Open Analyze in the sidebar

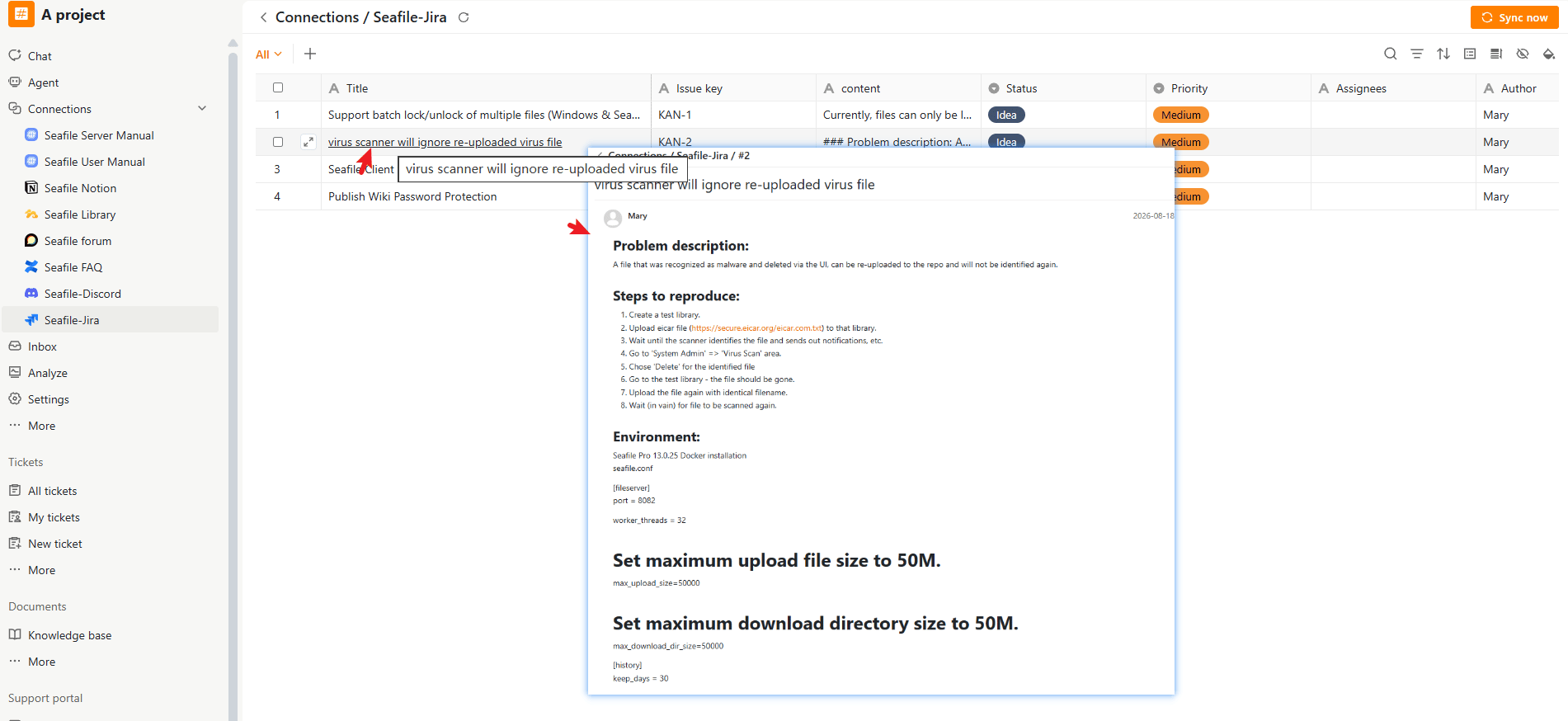48,373
